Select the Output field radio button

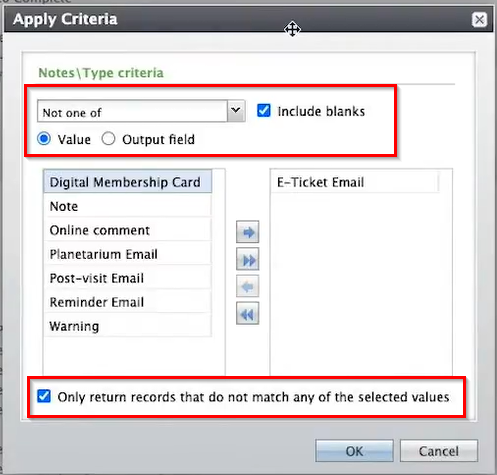[x=108, y=139]
